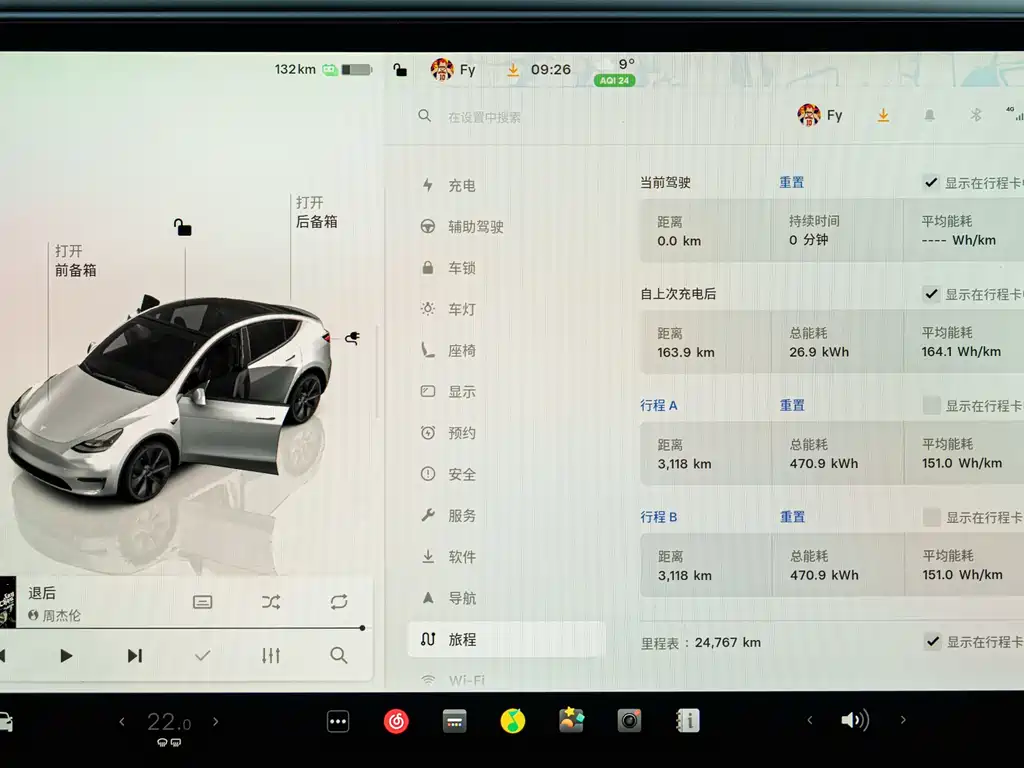1024x768 pixels.
Task: Tap the shuffle icon in the media player
Action: coord(270,601)
